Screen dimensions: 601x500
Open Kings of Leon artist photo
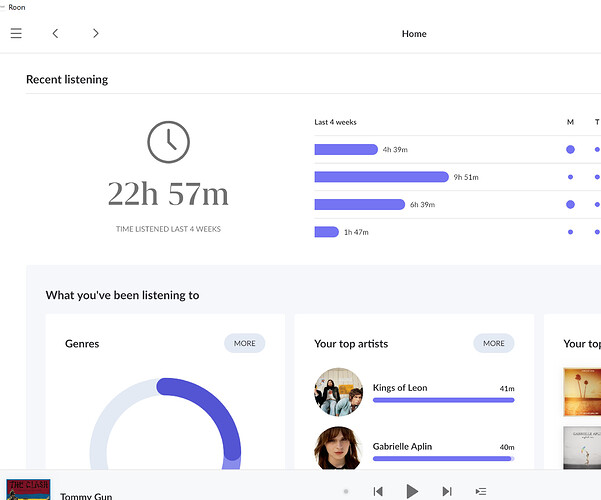(x=338, y=392)
